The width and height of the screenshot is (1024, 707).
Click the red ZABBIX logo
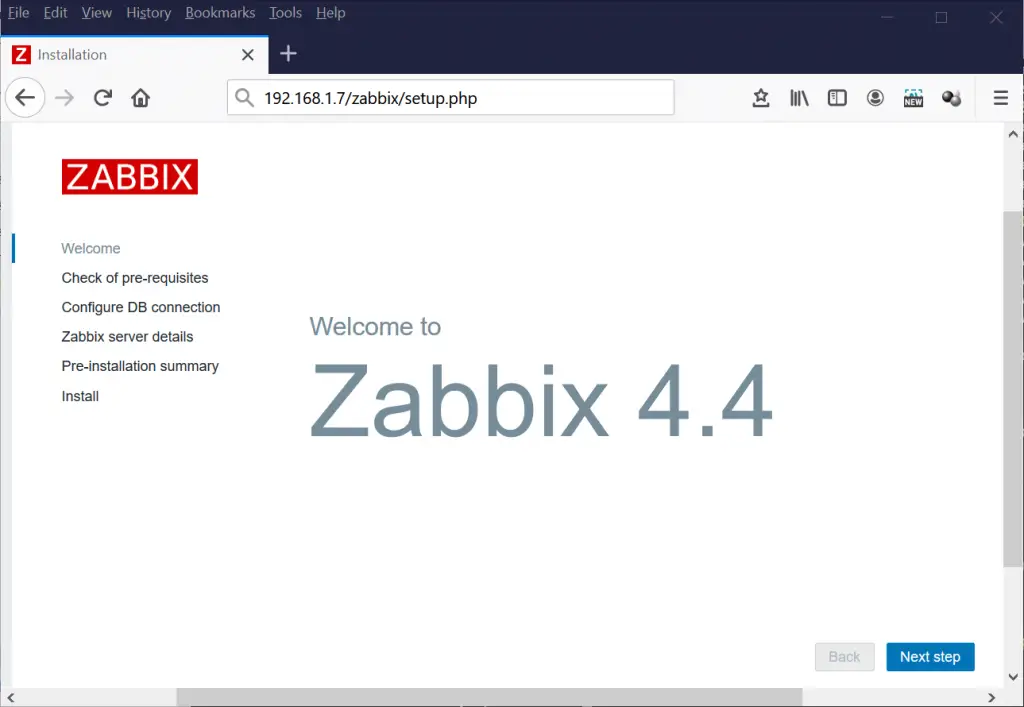point(130,177)
